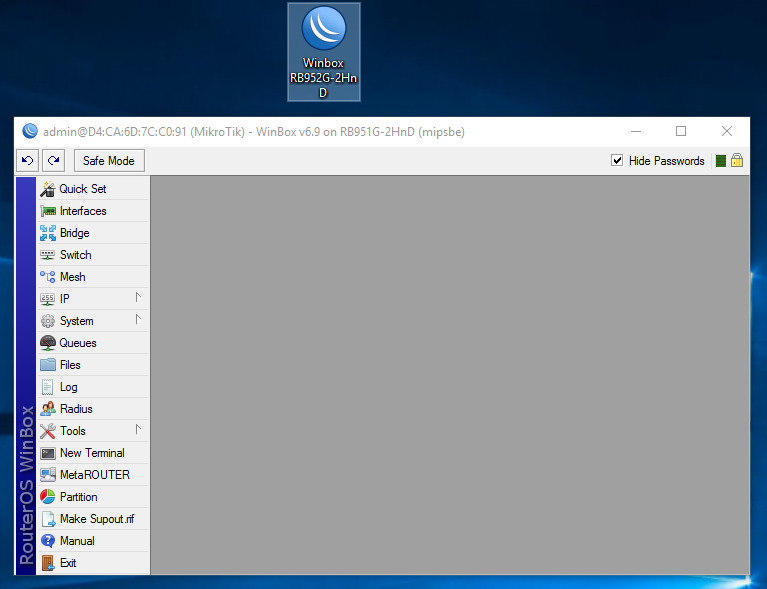The height and width of the screenshot is (589, 767).
Task: Close the WinBox window
Action: (727, 131)
